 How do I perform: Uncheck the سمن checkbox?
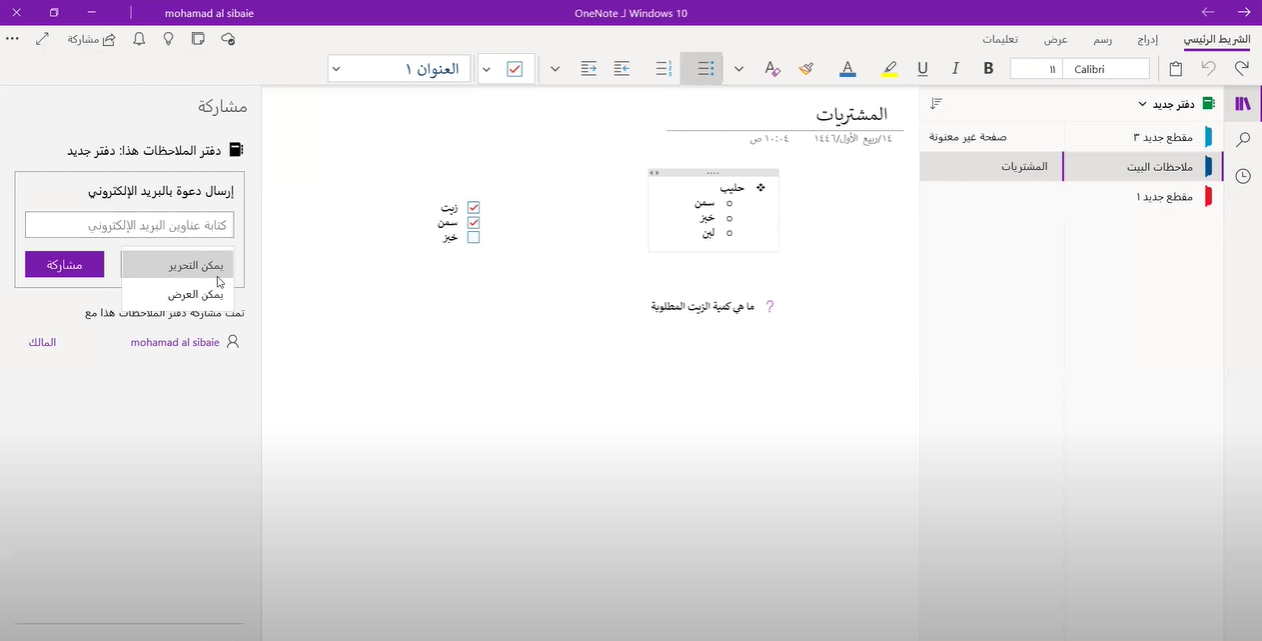point(474,222)
